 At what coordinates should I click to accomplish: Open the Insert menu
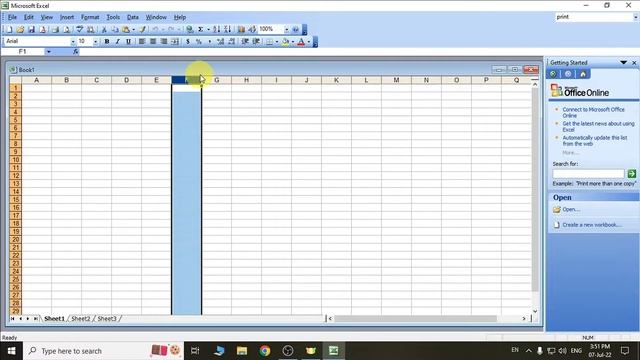point(67,17)
